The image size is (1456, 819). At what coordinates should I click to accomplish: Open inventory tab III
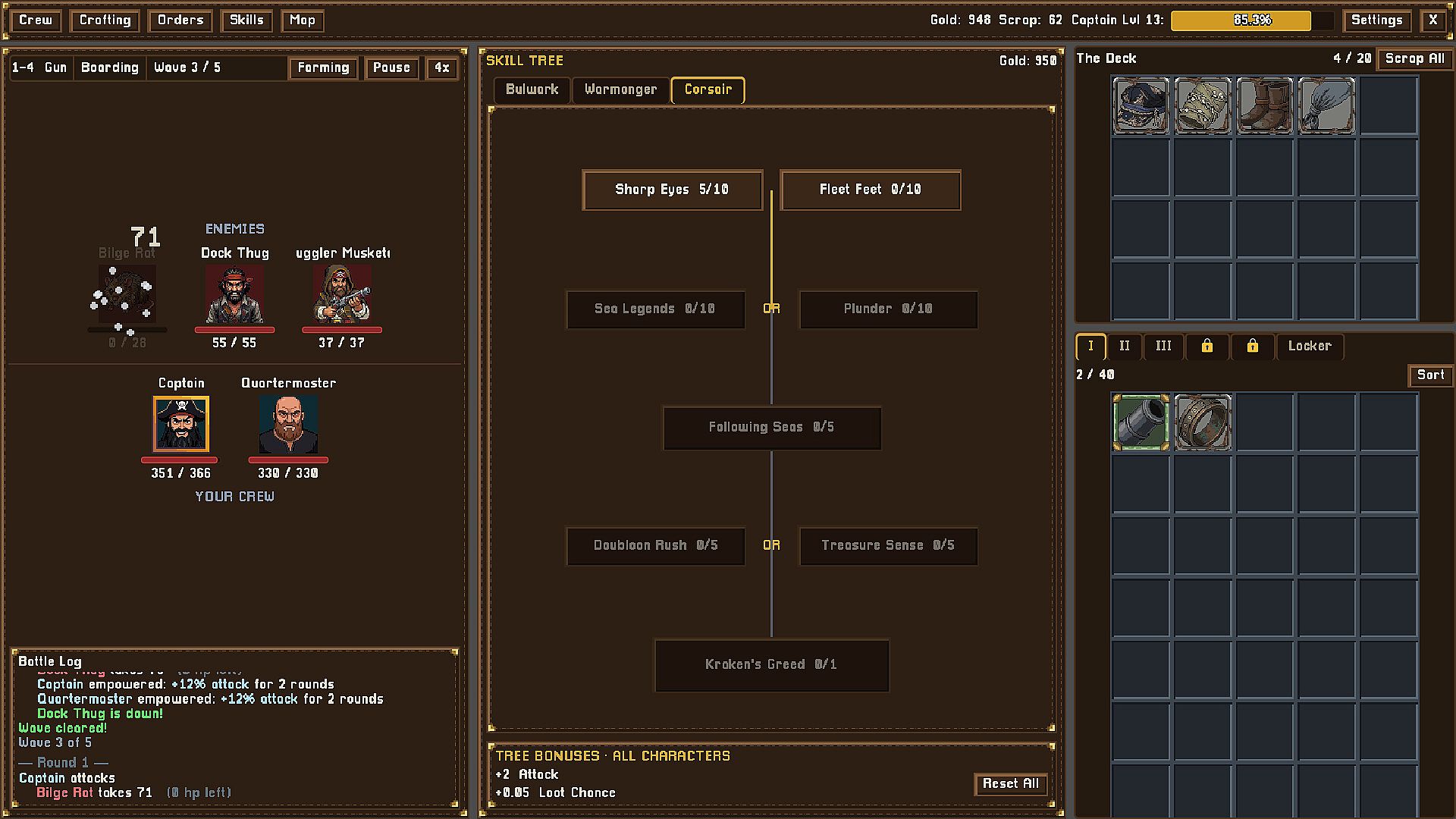coord(1163,347)
